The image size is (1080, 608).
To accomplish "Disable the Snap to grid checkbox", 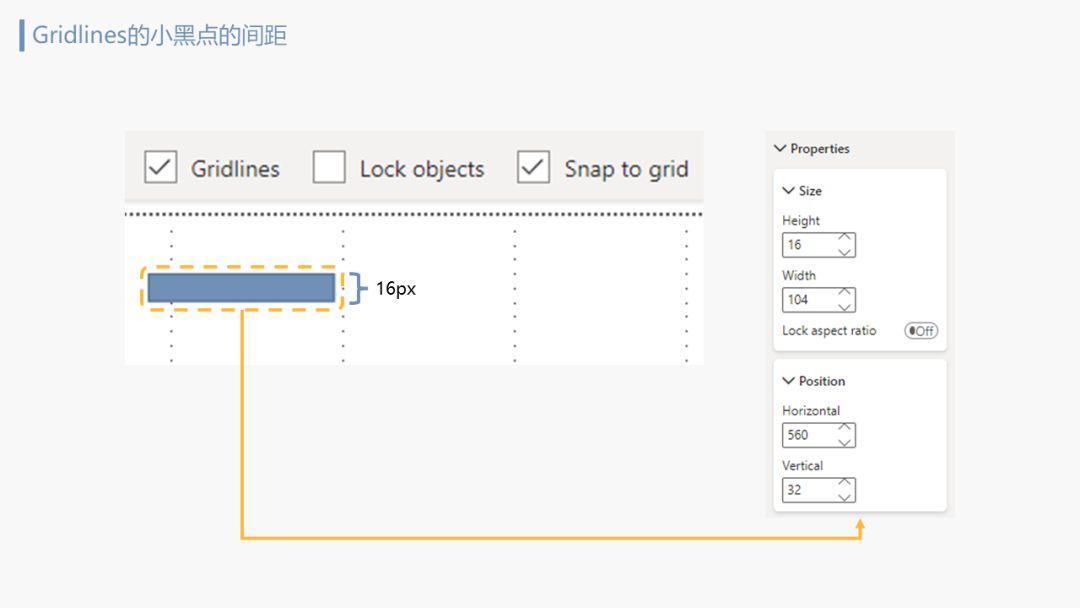I will tap(533, 167).
